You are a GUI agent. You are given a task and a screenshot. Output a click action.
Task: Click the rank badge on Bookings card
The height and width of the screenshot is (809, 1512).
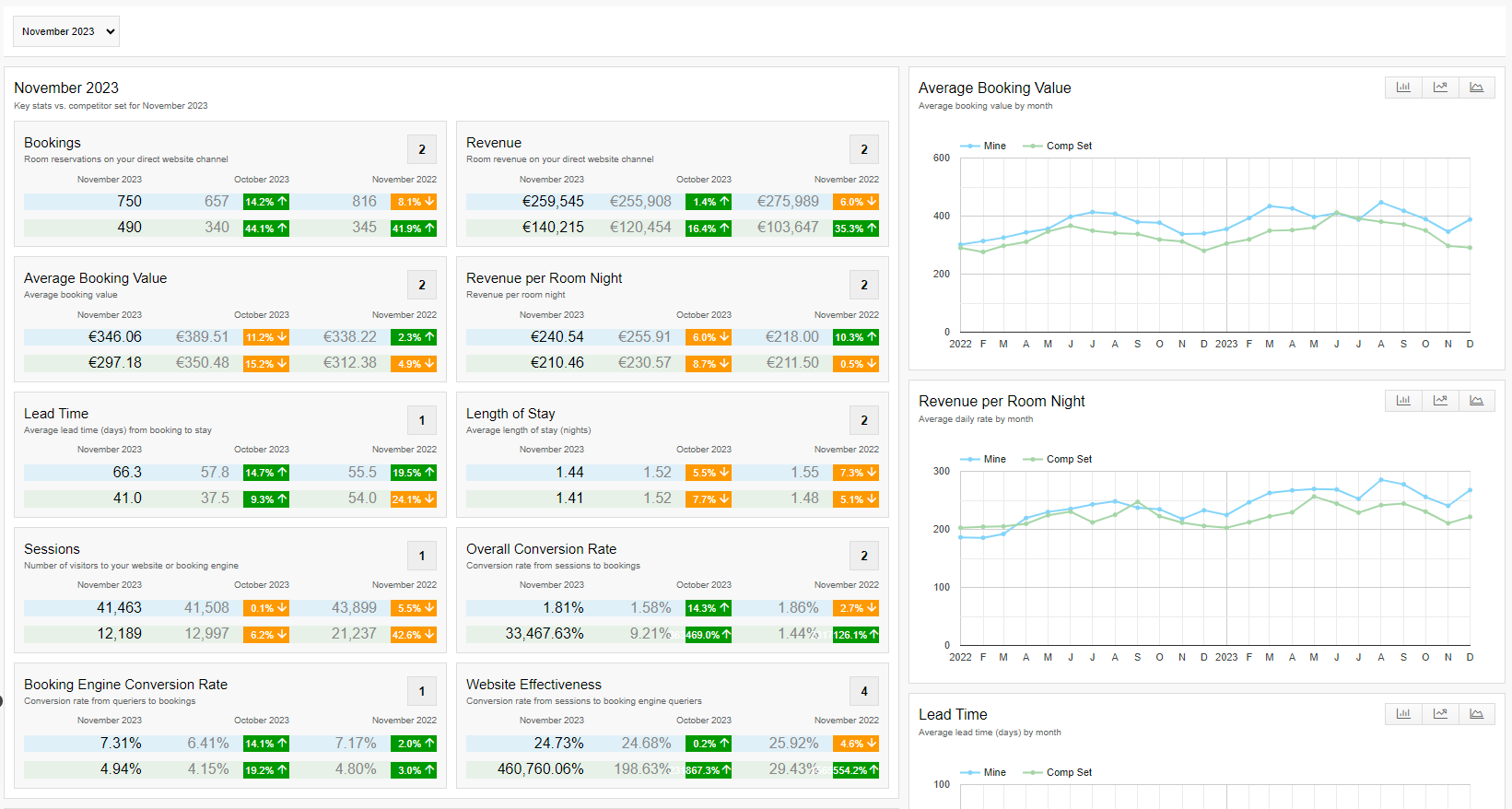pyautogui.click(x=422, y=149)
